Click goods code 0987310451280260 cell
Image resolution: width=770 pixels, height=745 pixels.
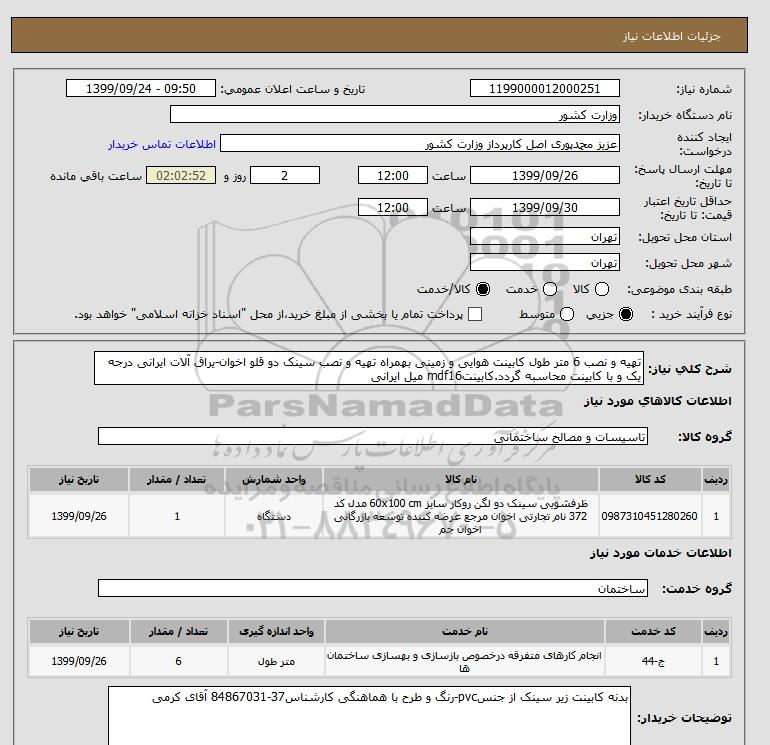point(650,516)
